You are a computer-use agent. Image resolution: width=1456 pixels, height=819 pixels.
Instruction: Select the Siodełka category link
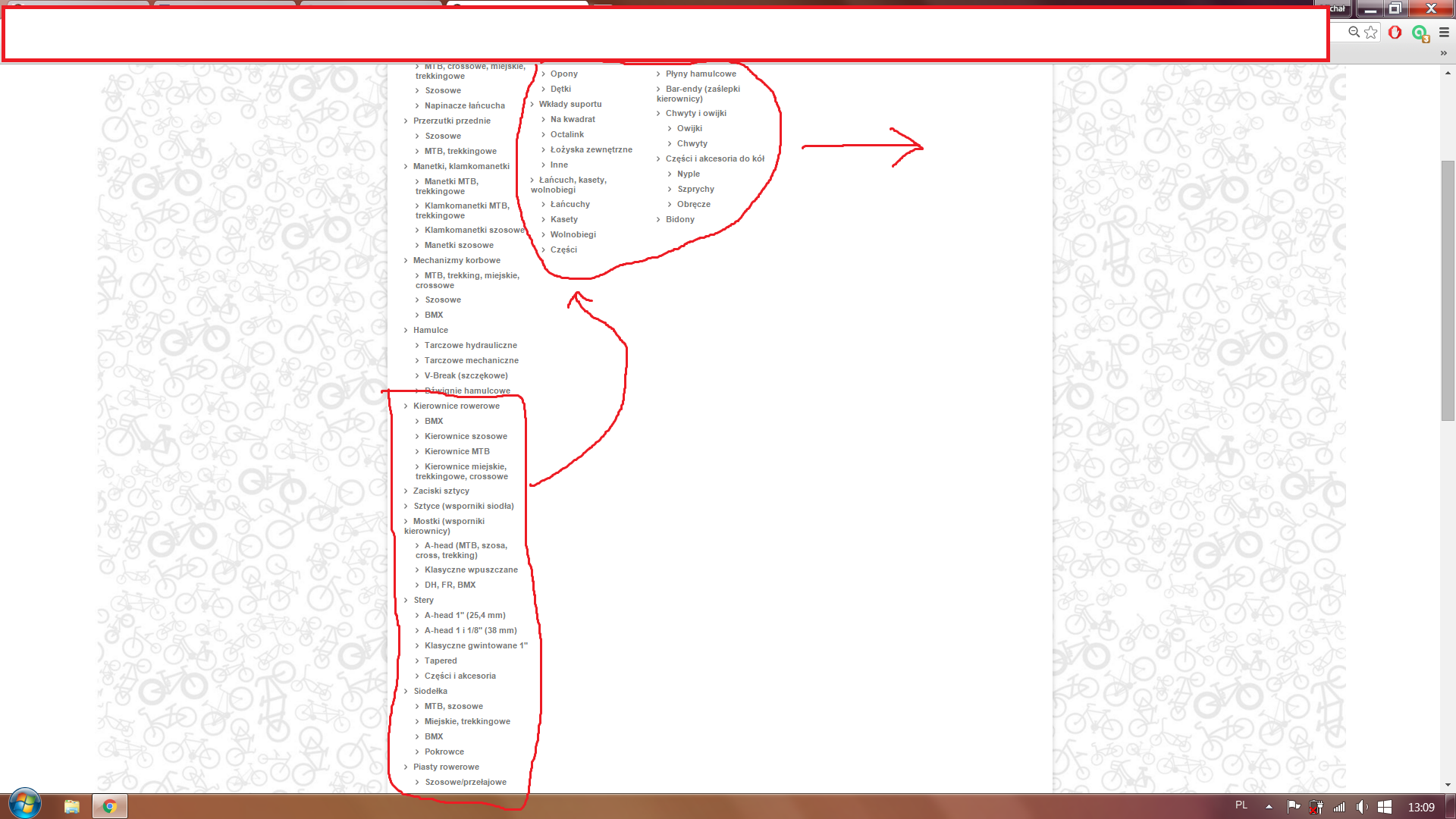(x=430, y=692)
